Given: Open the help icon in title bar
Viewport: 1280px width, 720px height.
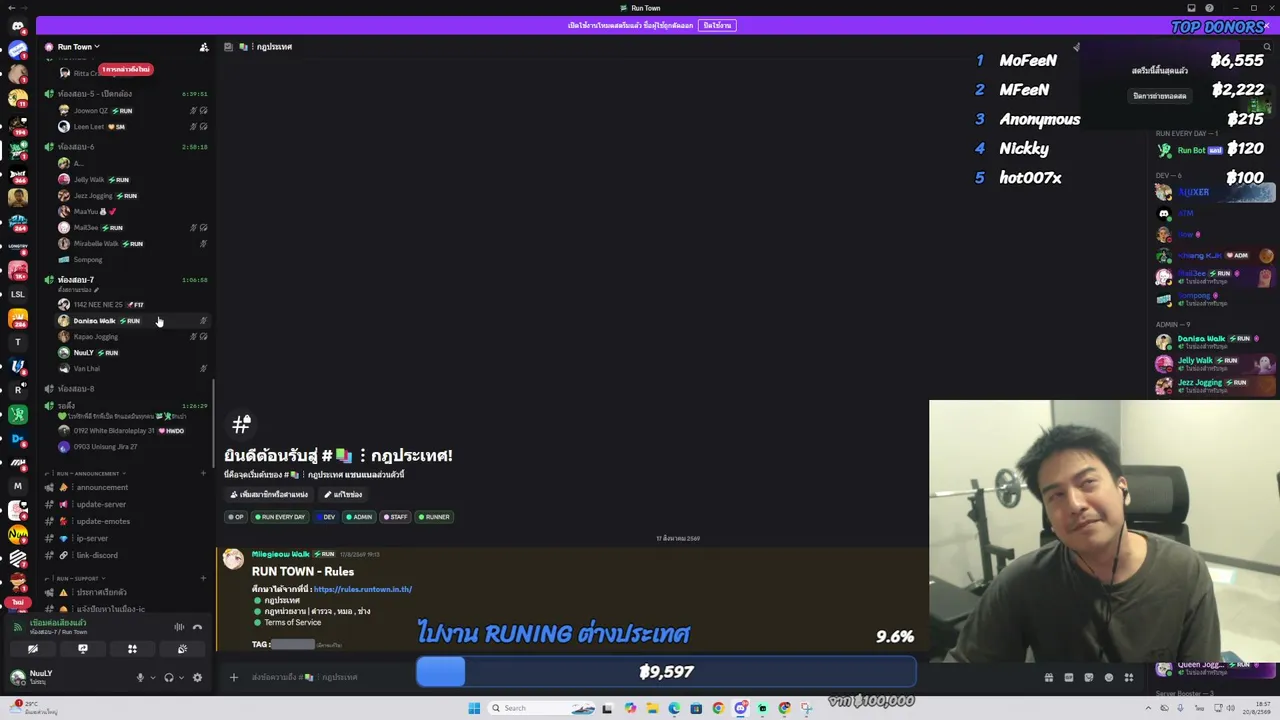Looking at the screenshot, I should [x=1209, y=8].
